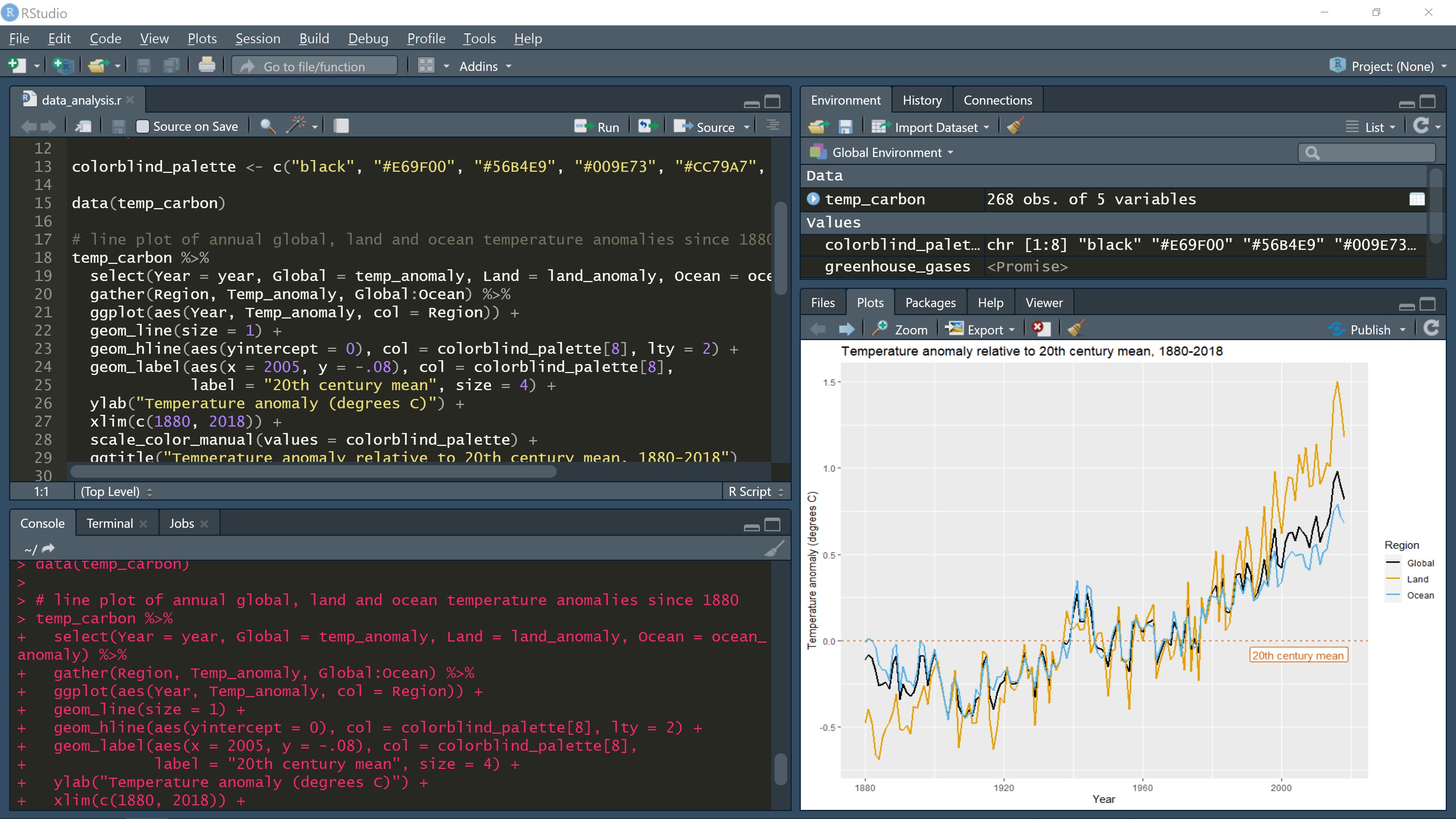Viewport: 1456px width, 819px height.
Task: Click the magic wand code tools icon
Action: (296, 126)
